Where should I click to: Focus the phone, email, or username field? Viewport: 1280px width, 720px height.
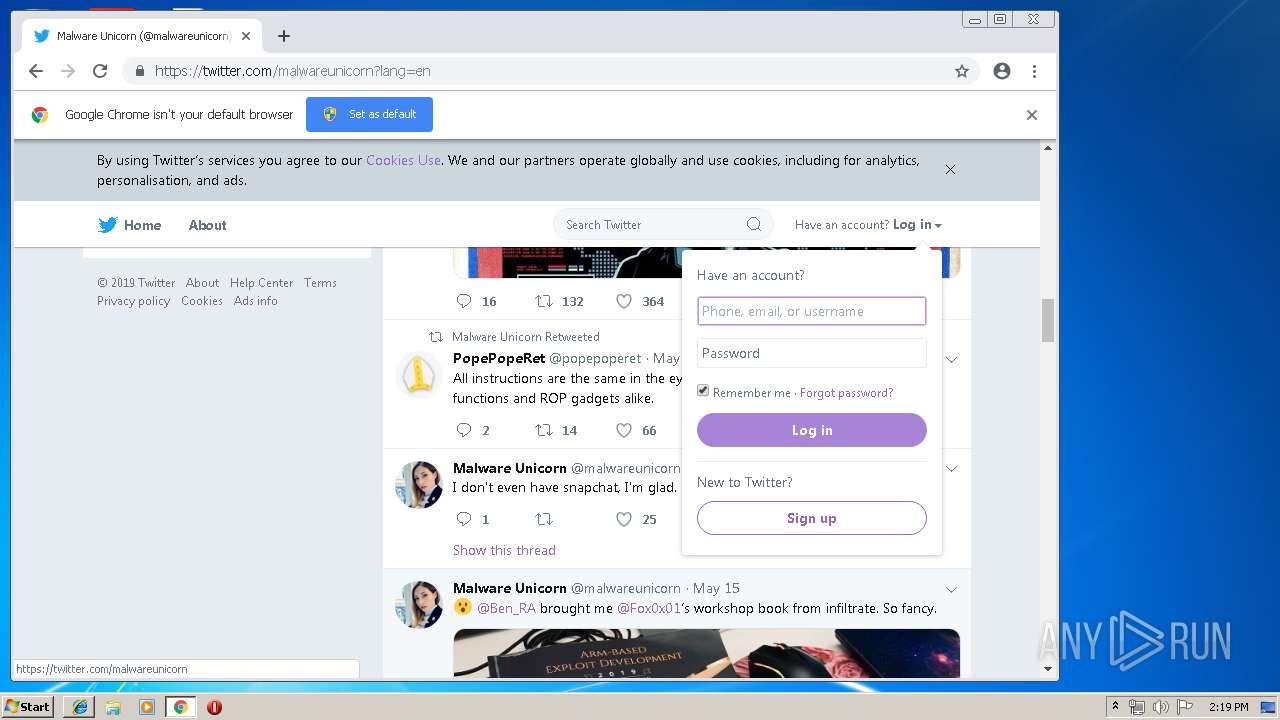(x=812, y=311)
